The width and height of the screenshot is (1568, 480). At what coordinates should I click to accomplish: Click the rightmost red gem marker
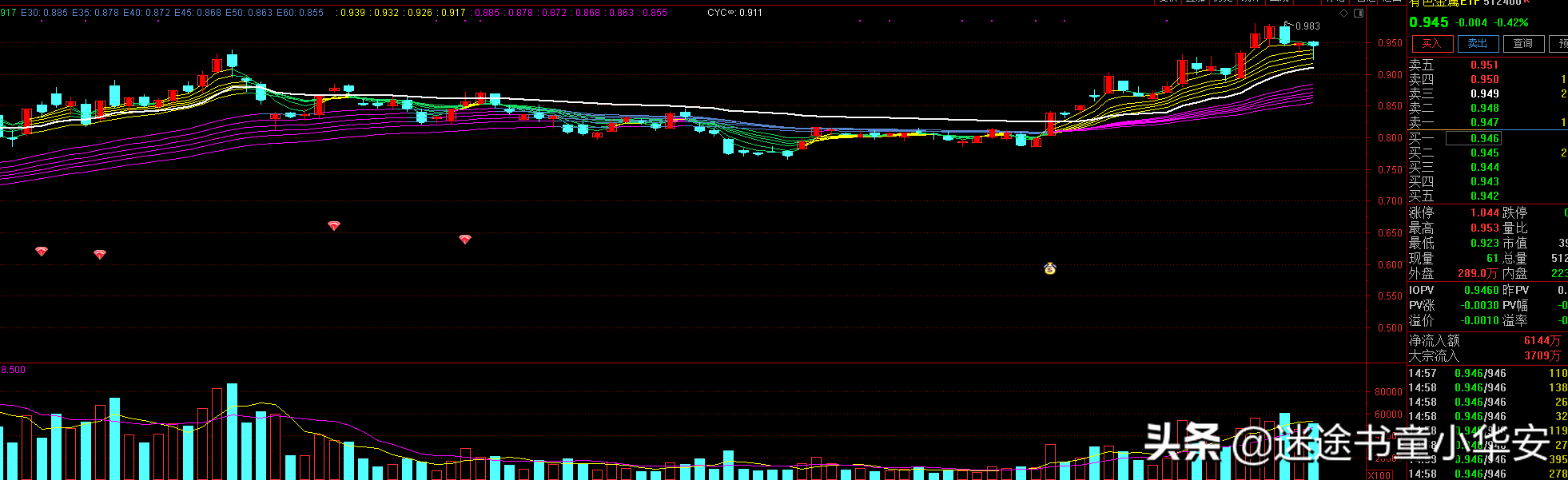(x=465, y=239)
